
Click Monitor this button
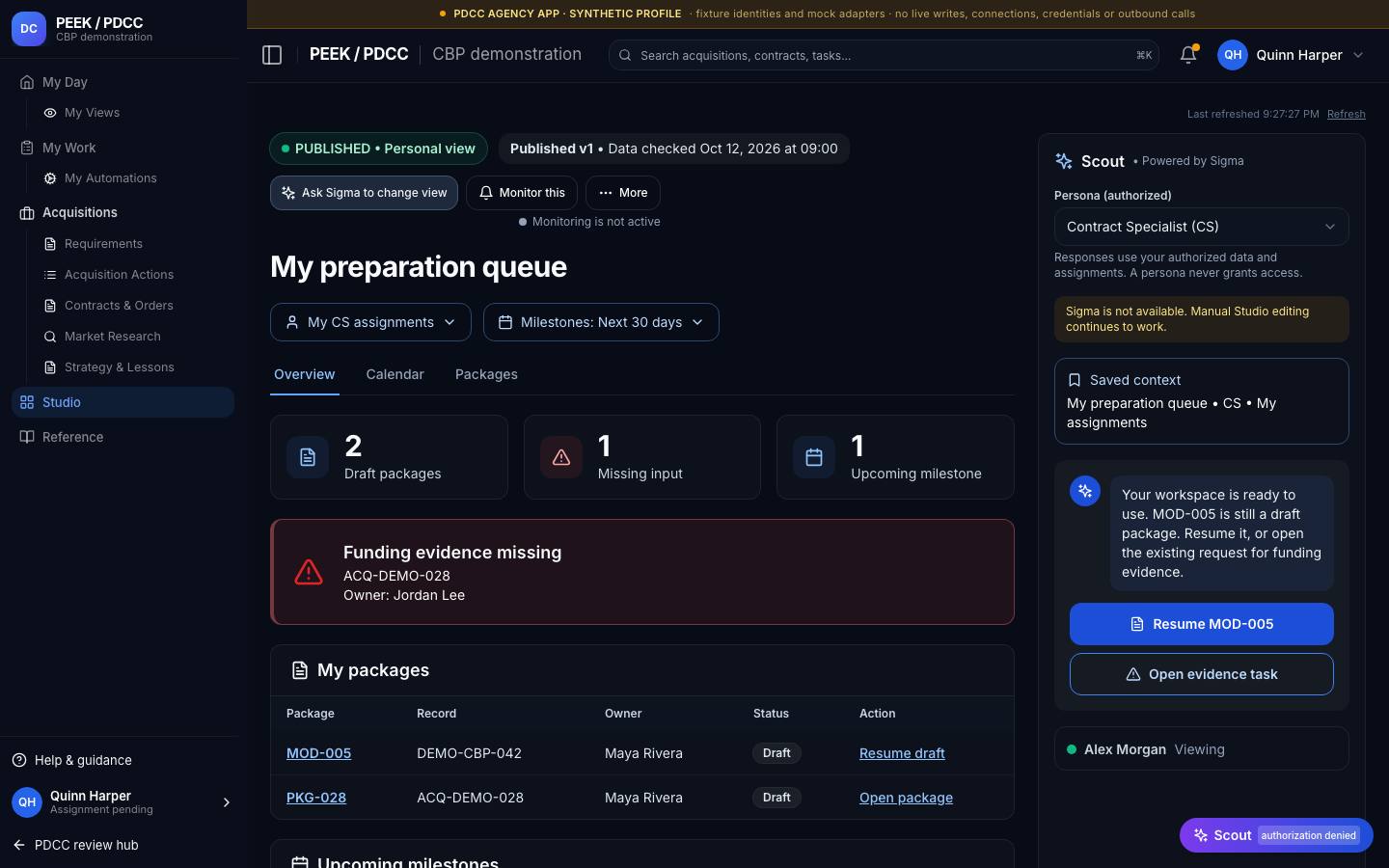point(522,193)
